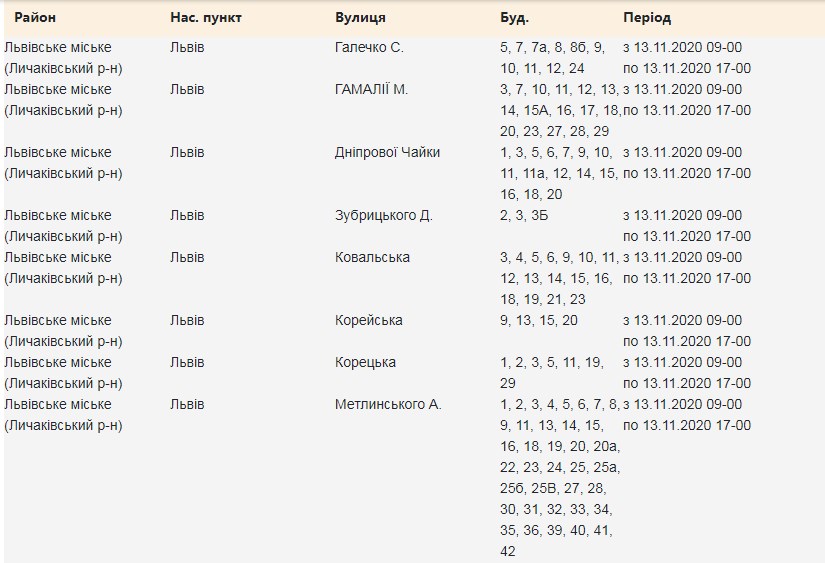Click house numbers for Корейська street

coord(538,320)
